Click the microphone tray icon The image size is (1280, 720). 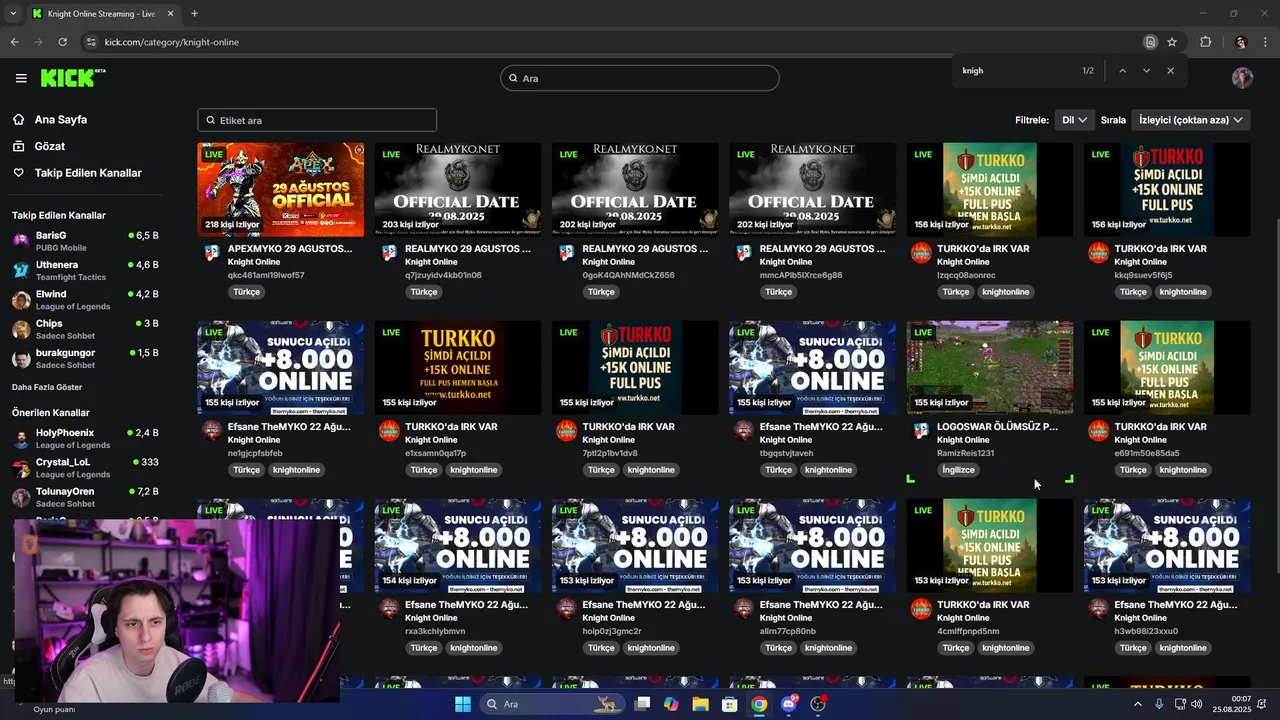click(1160, 704)
